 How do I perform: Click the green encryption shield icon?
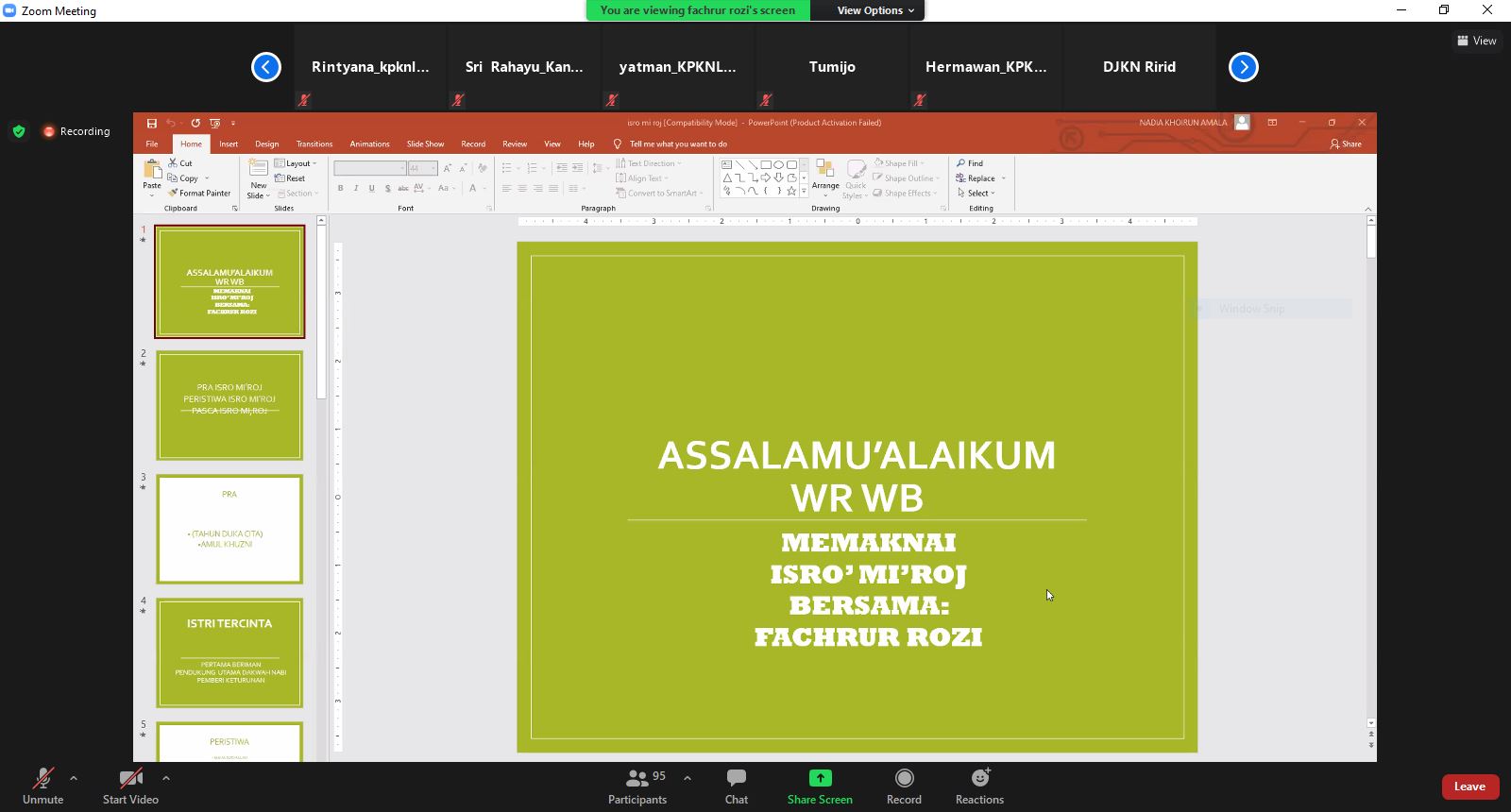pyautogui.click(x=19, y=131)
